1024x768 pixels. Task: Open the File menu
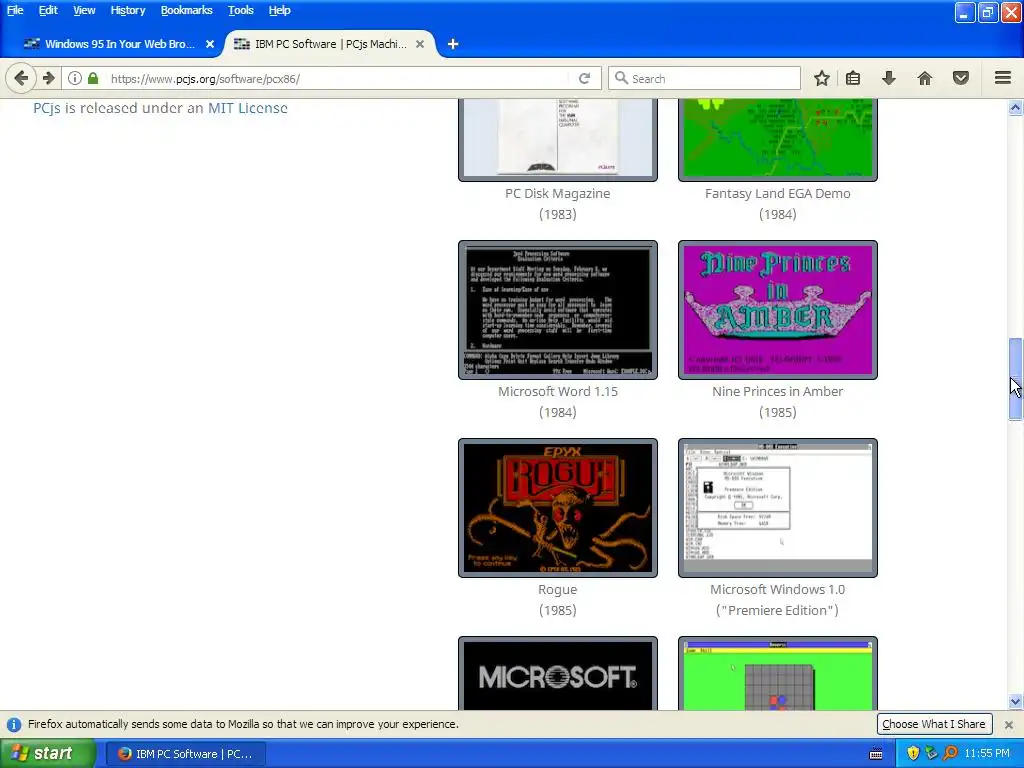pyautogui.click(x=15, y=10)
